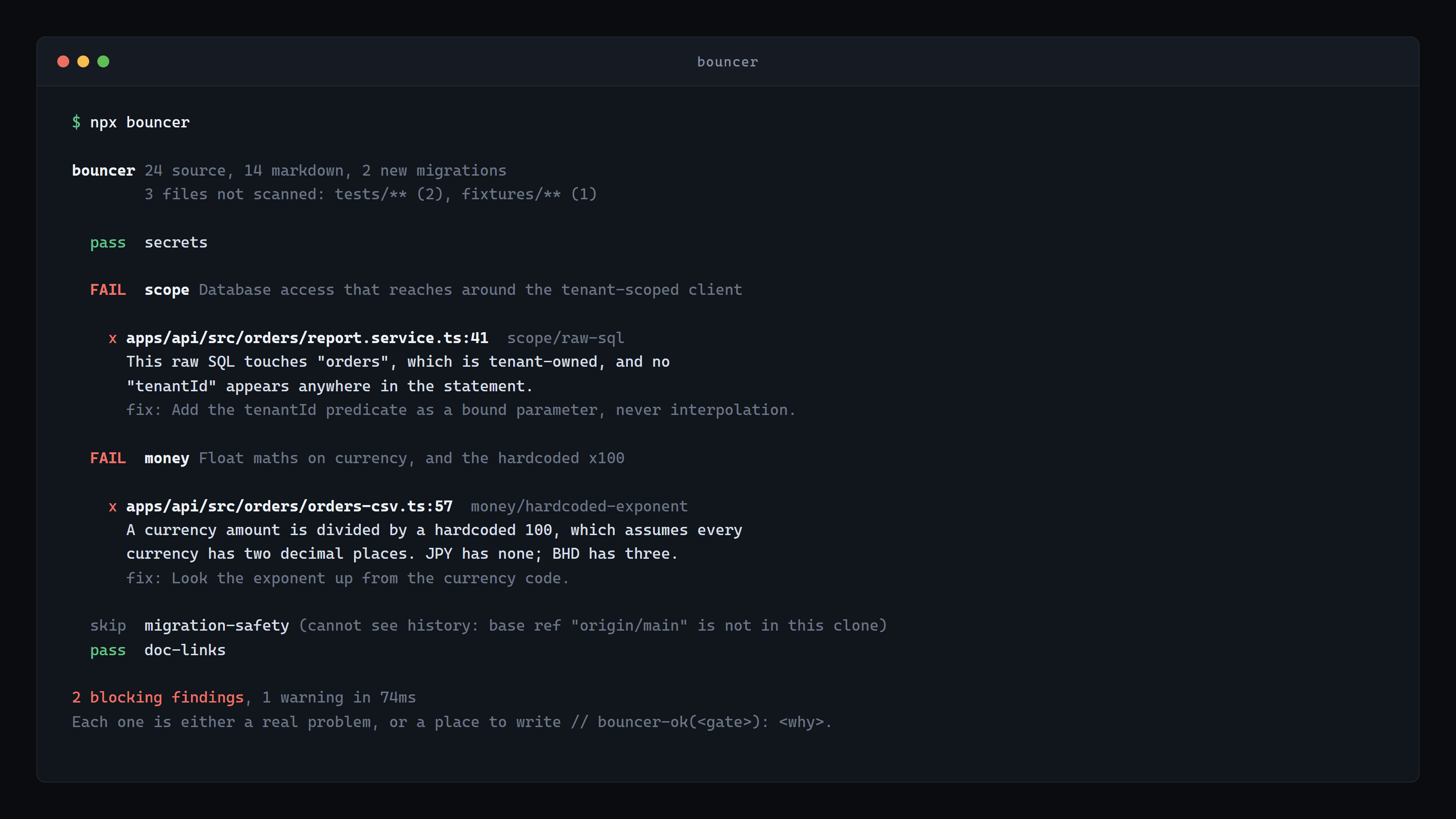Click "Float maths on currency, and the hardcoded x100"

click(x=411, y=458)
